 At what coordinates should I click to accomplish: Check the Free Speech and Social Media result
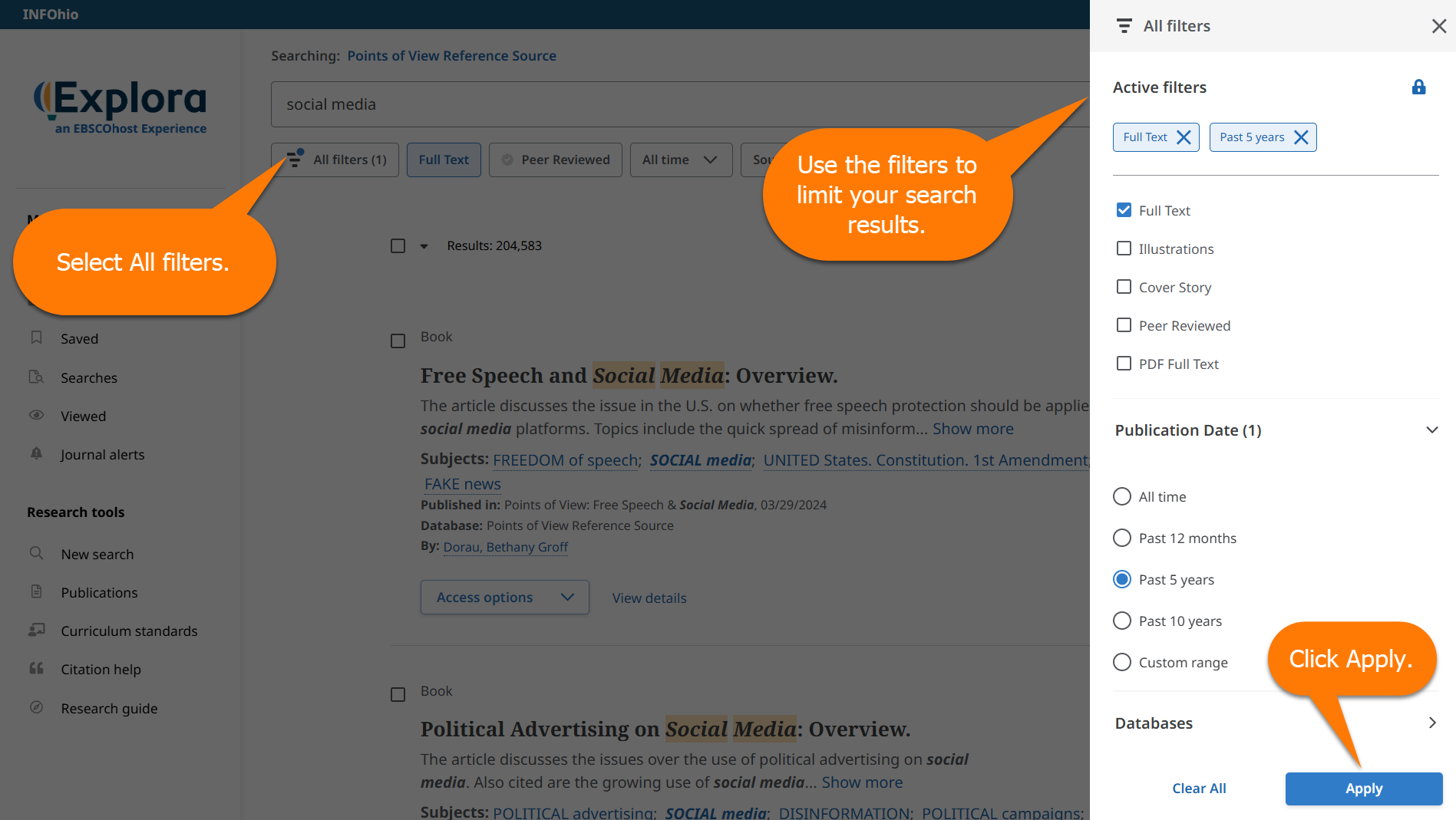[398, 341]
